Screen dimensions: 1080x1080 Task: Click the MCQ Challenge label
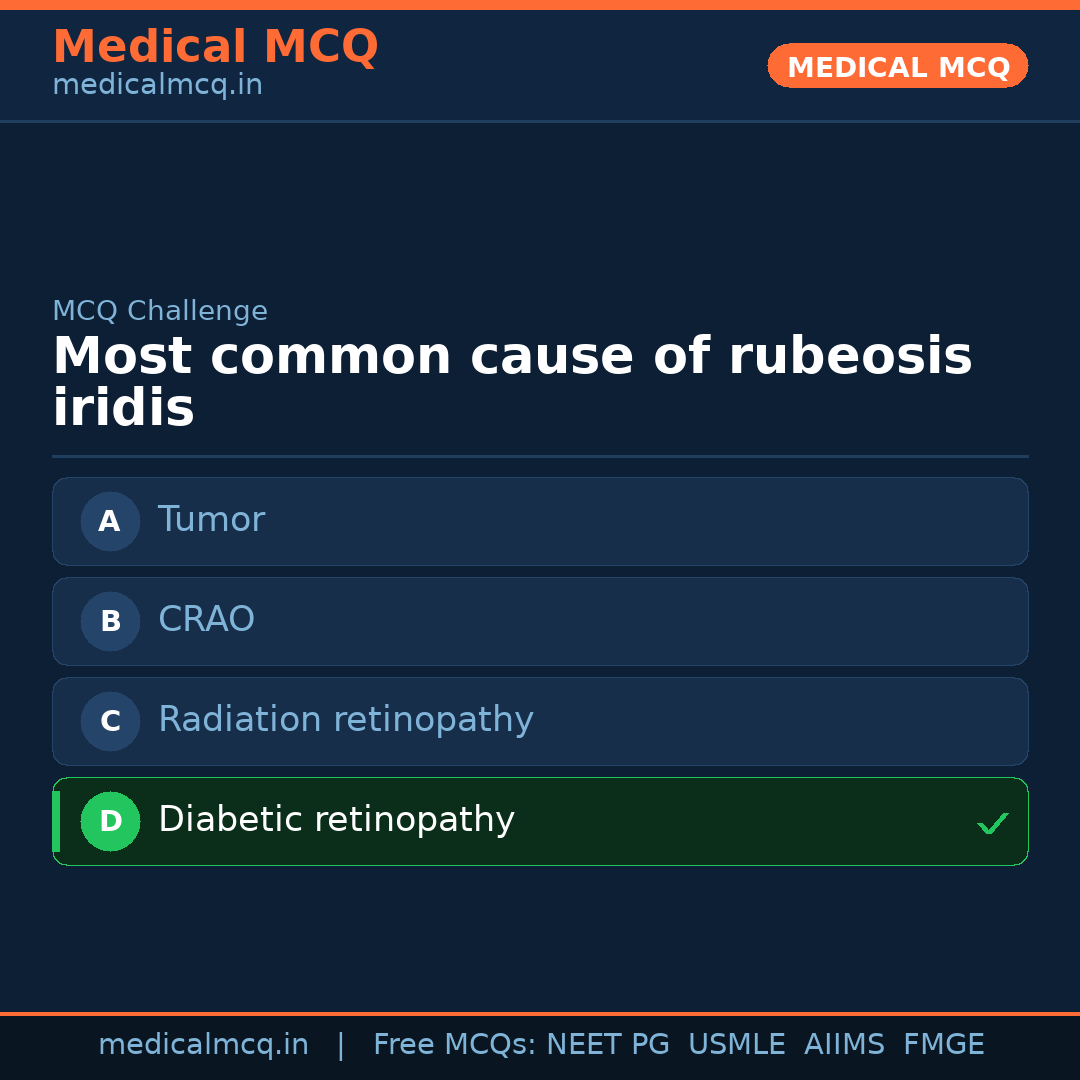click(x=160, y=311)
